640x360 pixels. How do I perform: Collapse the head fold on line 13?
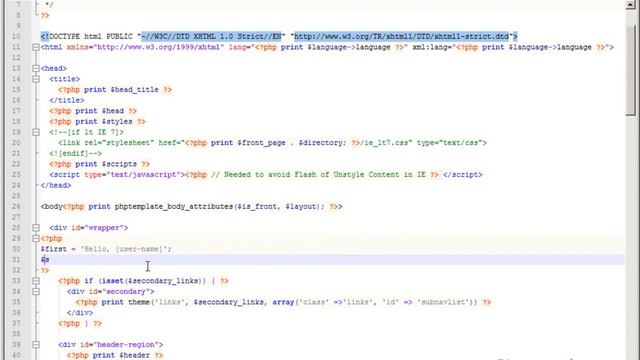click(x=36, y=69)
